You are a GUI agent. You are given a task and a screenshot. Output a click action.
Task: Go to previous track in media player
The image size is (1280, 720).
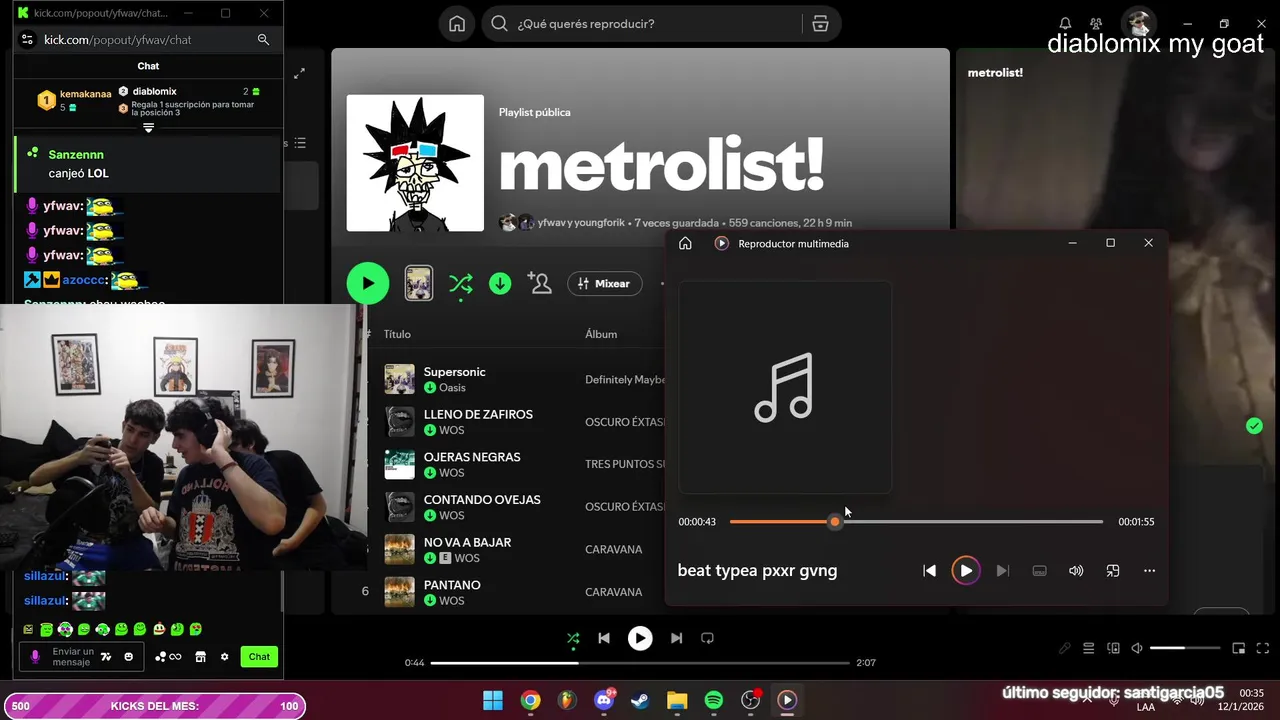point(929,571)
